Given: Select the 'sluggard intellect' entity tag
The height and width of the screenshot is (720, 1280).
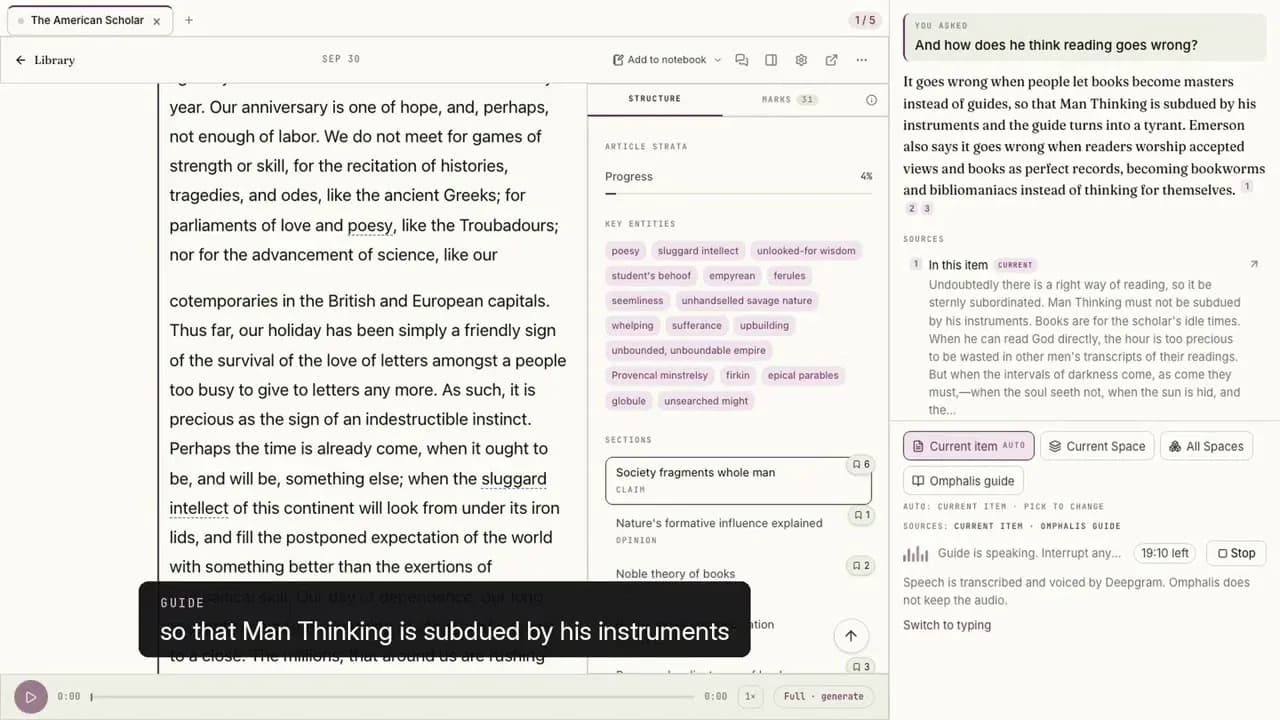Looking at the screenshot, I should [698, 251].
